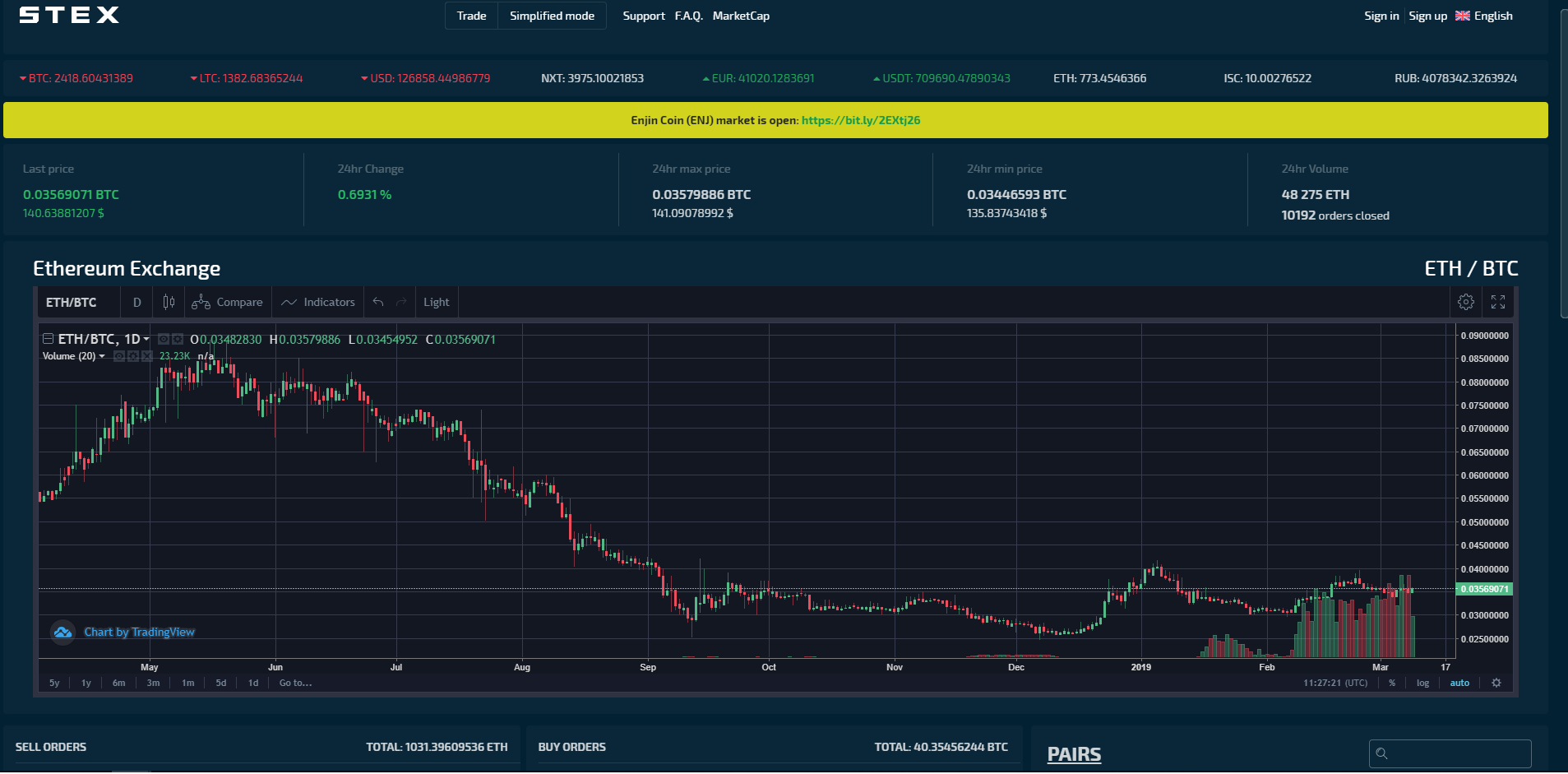Click the Pairs search input field
Image resolution: width=1568 pixels, height=774 pixels.
point(1450,753)
